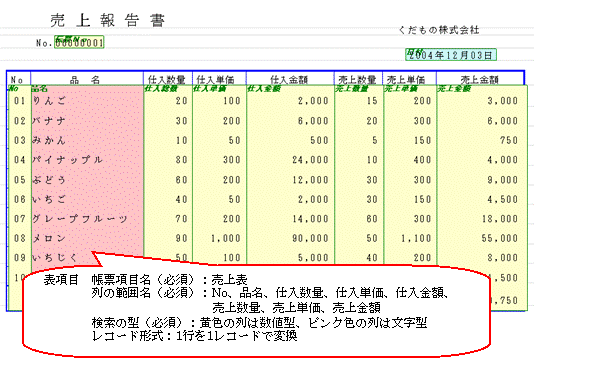Select グレープフルーツ sales amount 18,000
Viewport: 604px width, 378px height.
(500, 219)
